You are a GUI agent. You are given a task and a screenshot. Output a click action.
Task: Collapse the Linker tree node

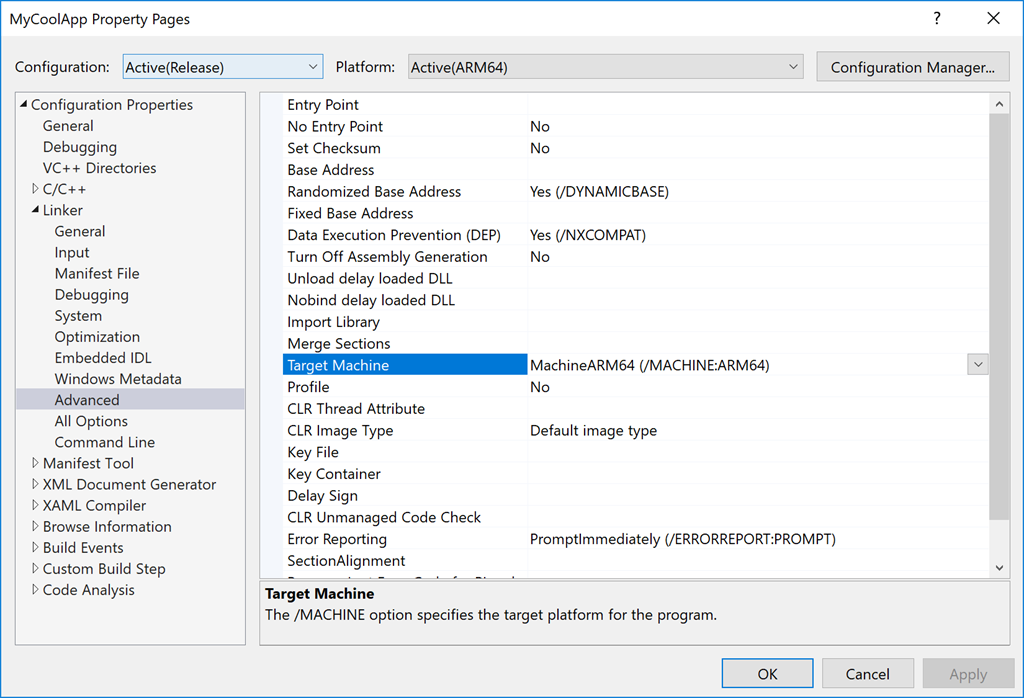tap(36, 210)
